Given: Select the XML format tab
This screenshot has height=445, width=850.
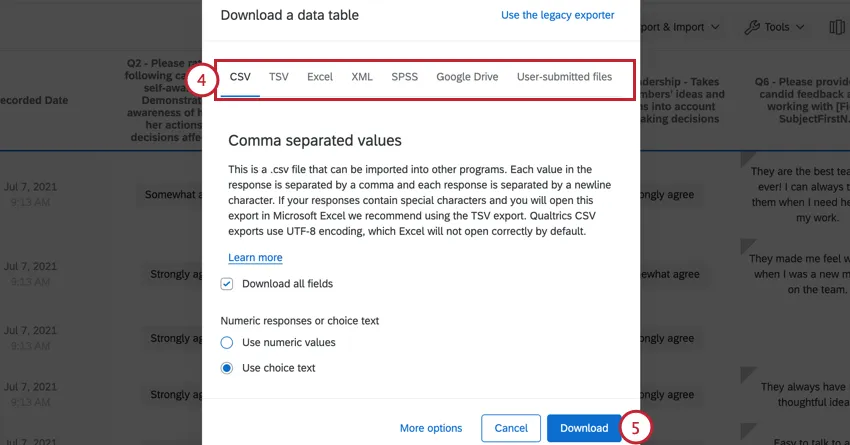Looking at the screenshot, I should (x=362, y=77).
